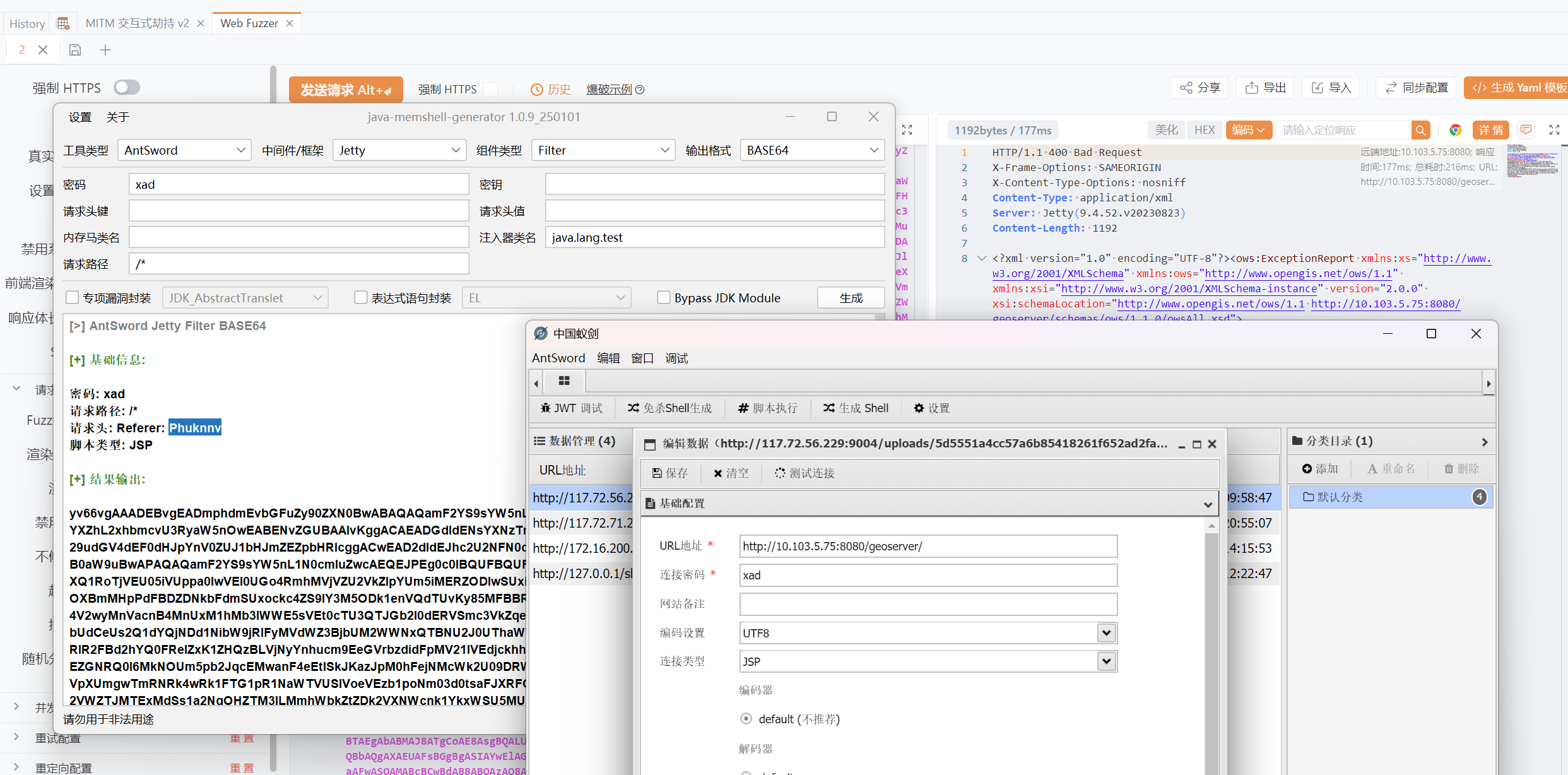The image size is (1568, 775).
Task: Open the 调试 menu in 中国蚁剑
Action: pos(676,358)
